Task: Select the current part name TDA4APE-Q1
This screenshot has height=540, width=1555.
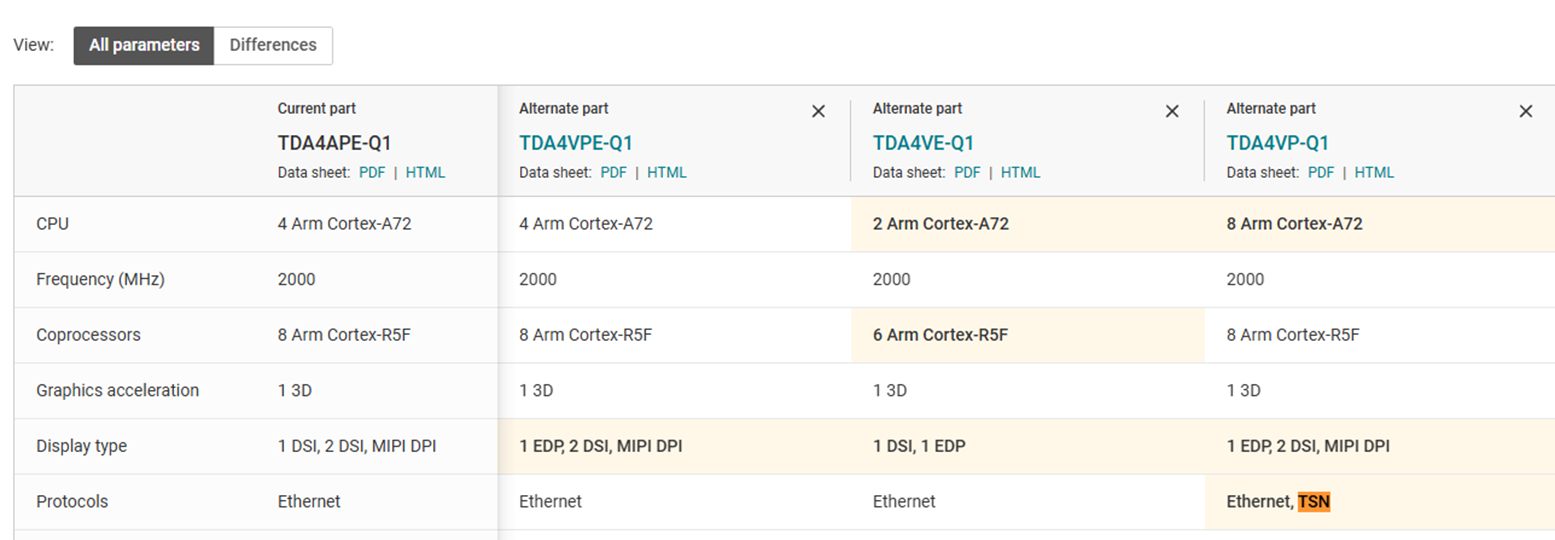Action: [x=334, y=143]
